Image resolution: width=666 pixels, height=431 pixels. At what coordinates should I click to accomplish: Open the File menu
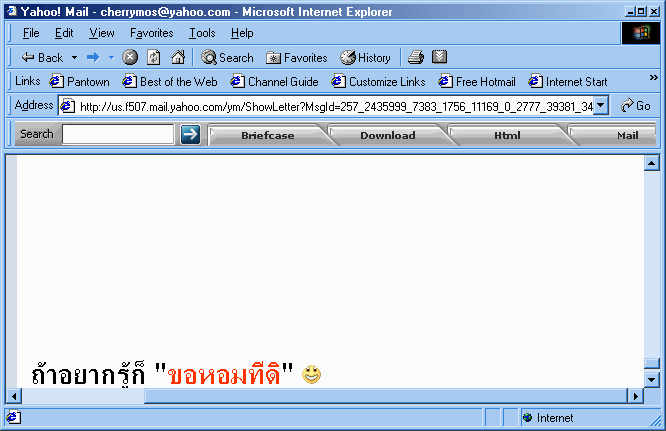pos(31,33)
